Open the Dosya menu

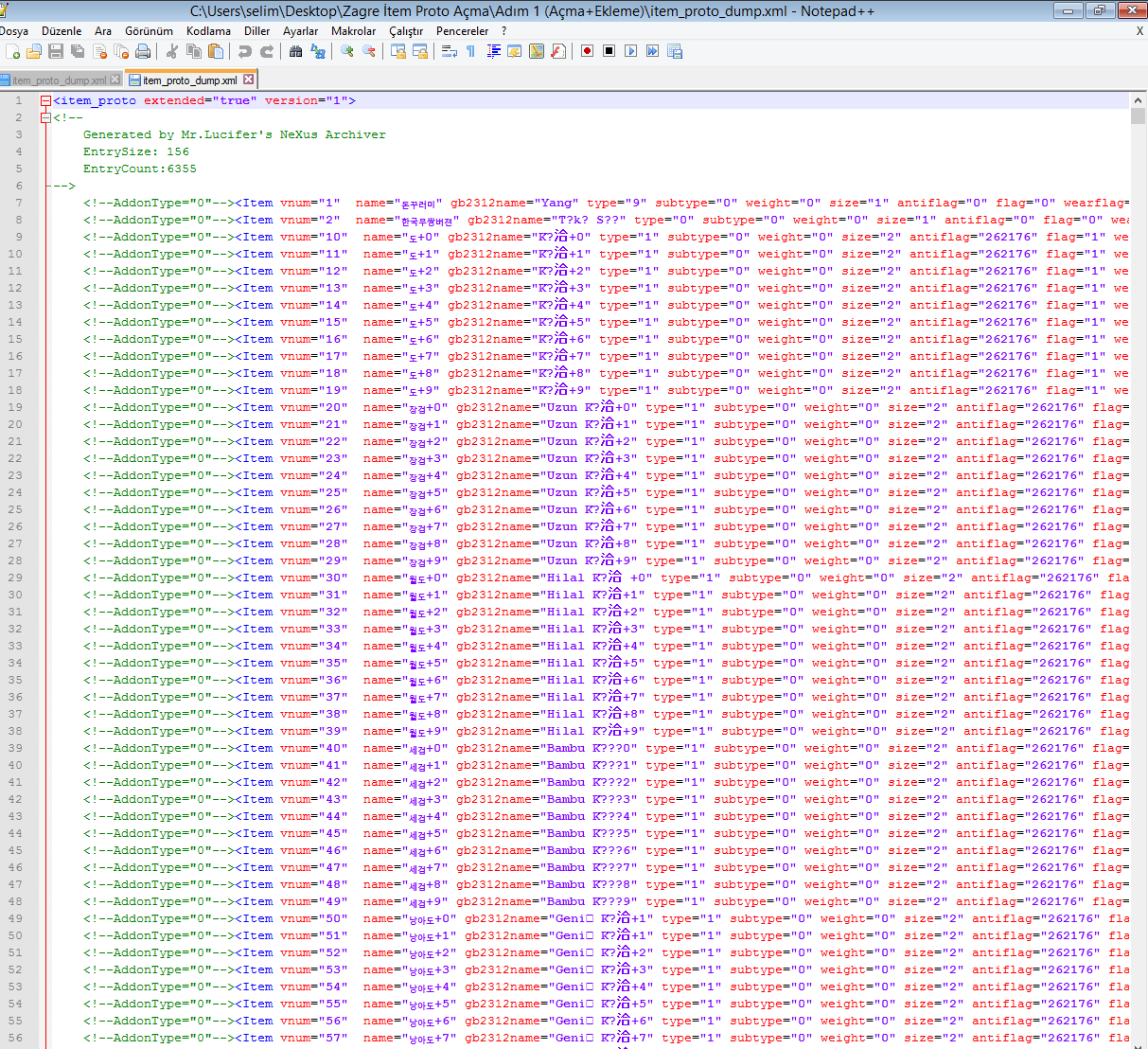(14, 31)
